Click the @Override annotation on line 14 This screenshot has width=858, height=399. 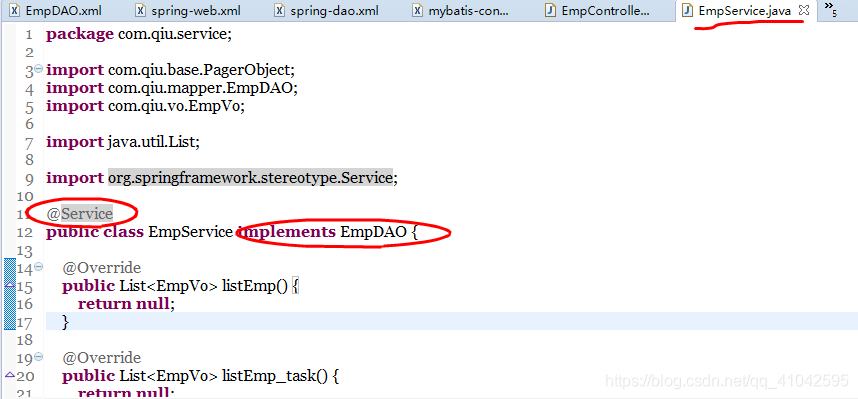(102, 268)
